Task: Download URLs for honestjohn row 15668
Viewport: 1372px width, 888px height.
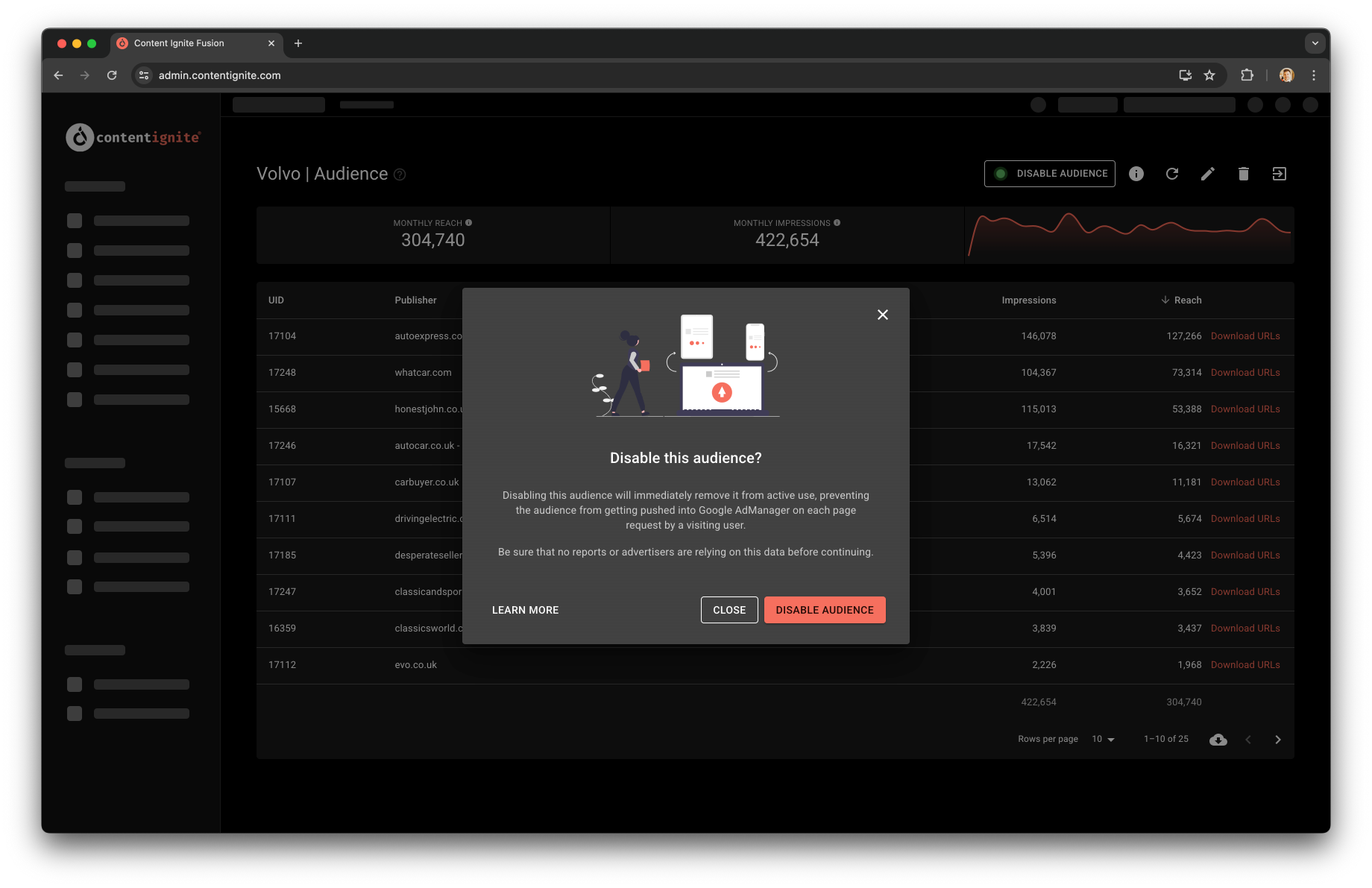Action: tap(1245, 409)
